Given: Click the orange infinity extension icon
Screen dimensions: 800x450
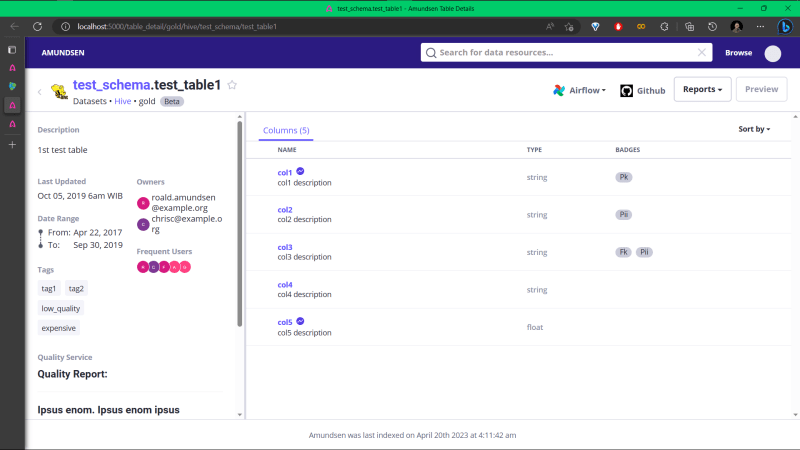Looking at the screenshot, I should (641, 27).
